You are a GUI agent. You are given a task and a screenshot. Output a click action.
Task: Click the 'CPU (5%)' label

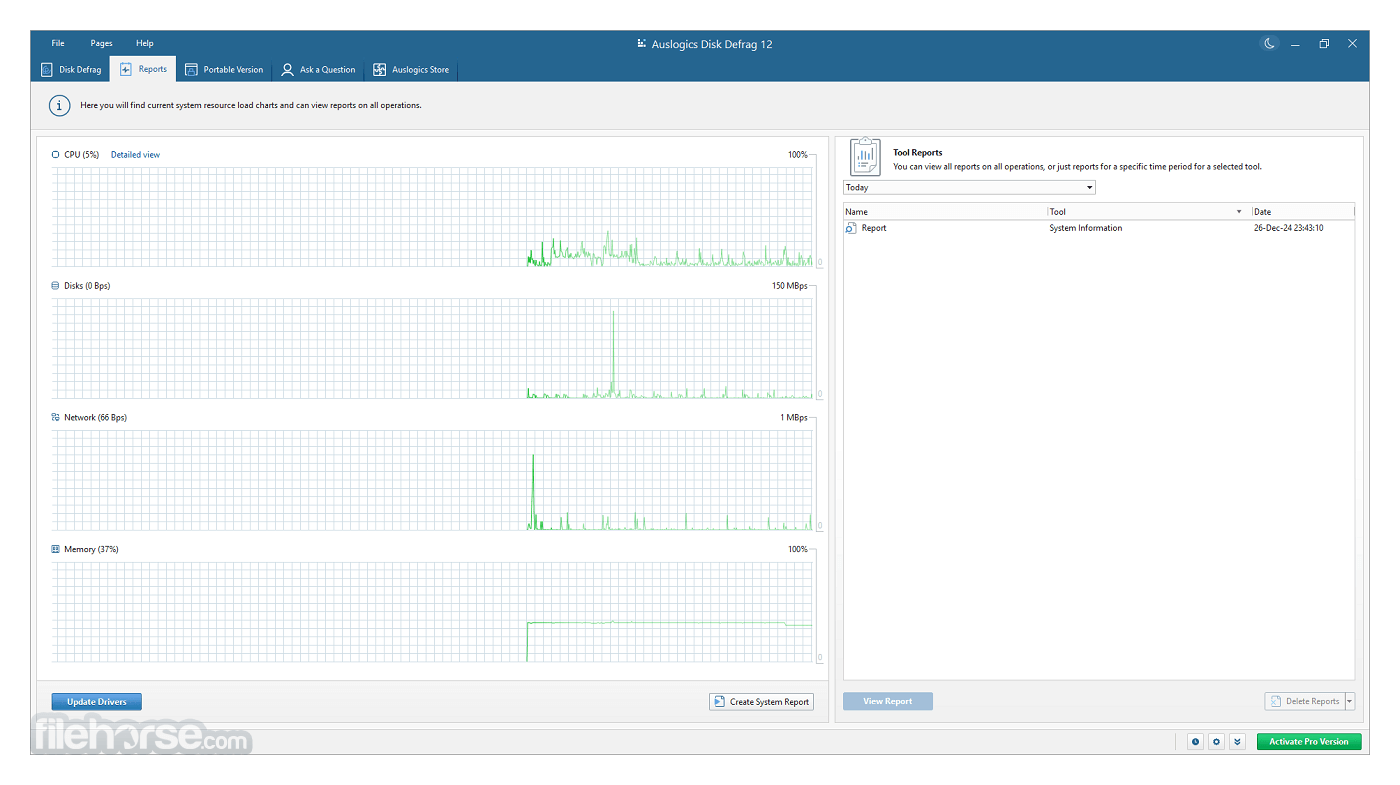click(x=82, y=155)
